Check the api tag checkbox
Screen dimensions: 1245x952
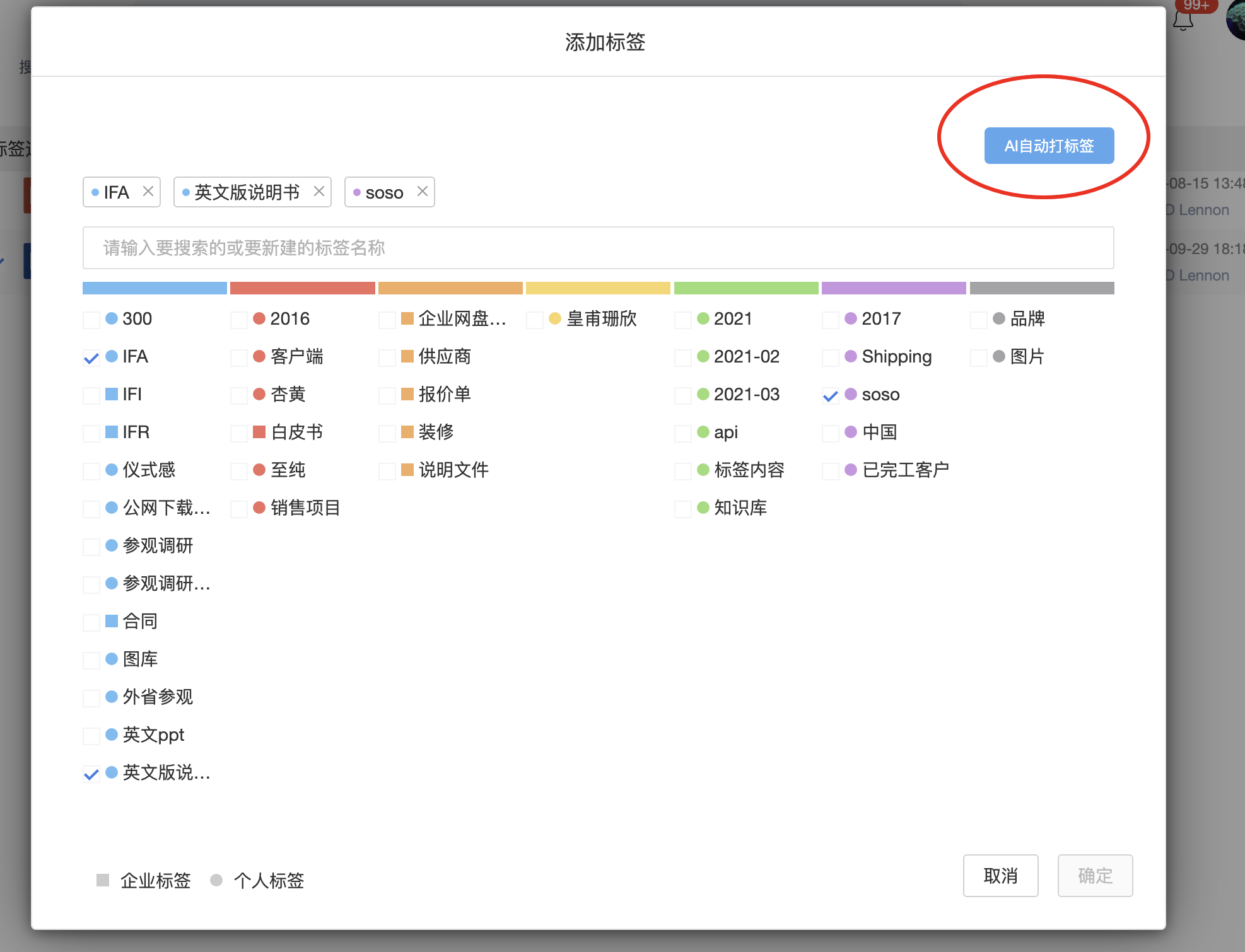click(x=683, y=433)
